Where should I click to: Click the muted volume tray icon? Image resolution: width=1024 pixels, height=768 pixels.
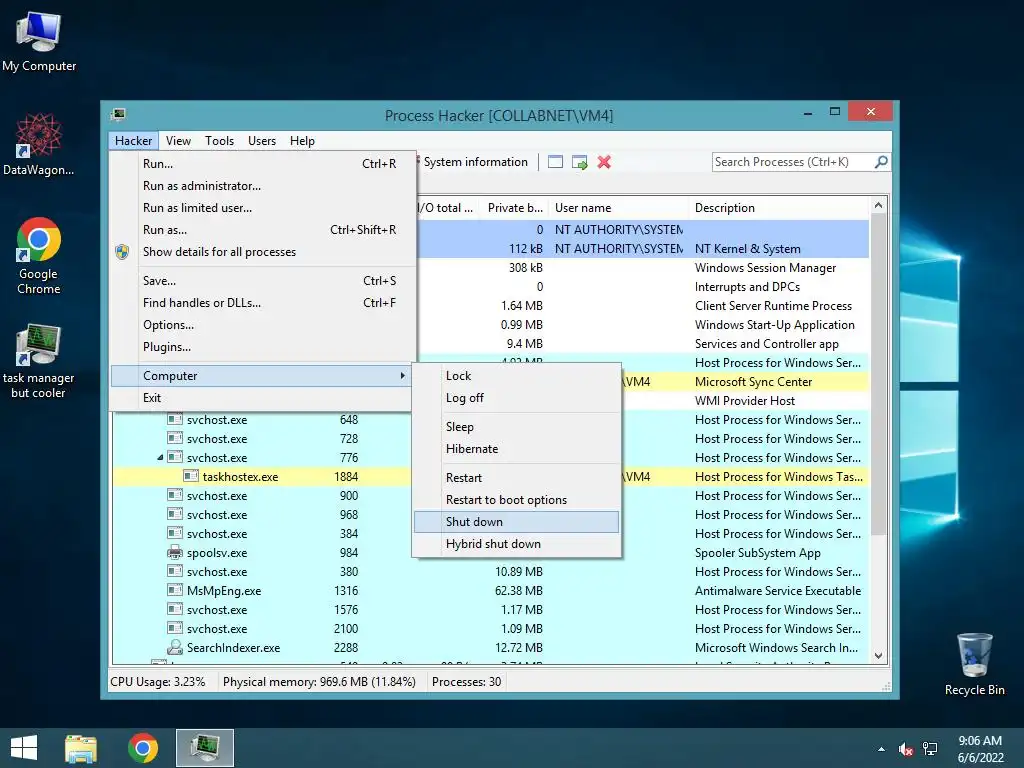(905, 749)
